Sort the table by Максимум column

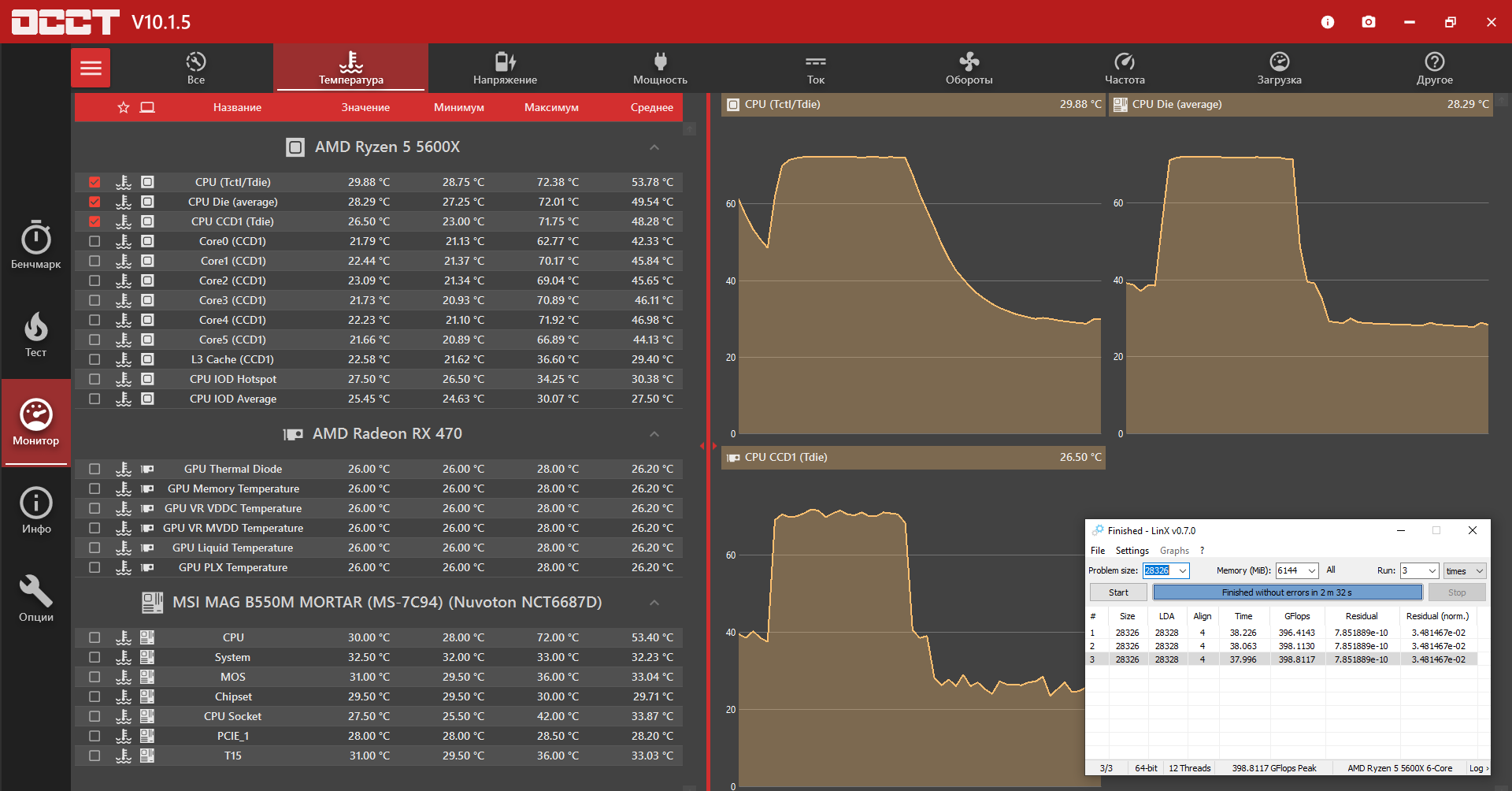(551, 107)
